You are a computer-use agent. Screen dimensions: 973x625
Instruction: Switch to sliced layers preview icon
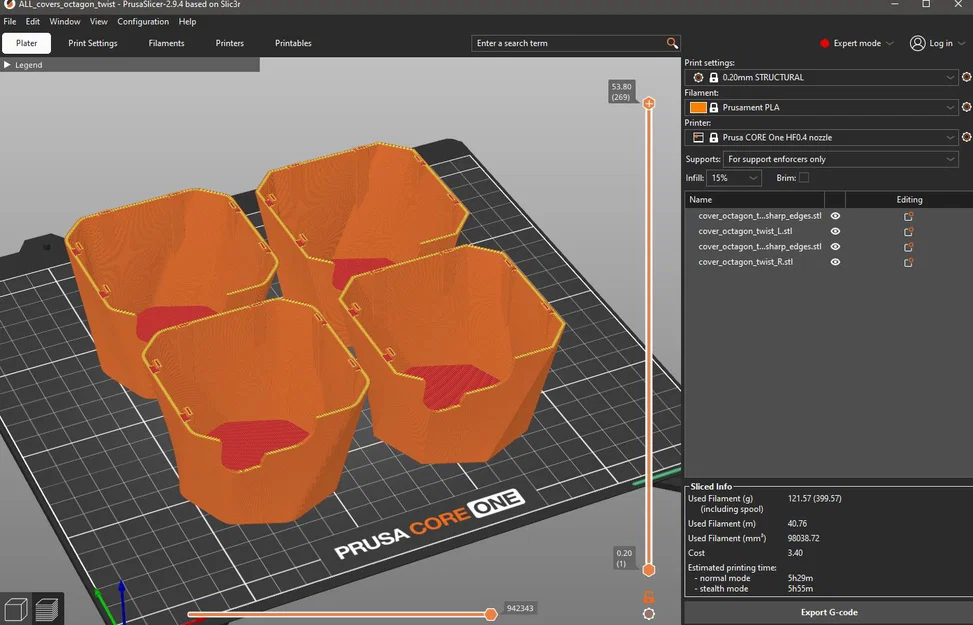(x=47, y=609)
